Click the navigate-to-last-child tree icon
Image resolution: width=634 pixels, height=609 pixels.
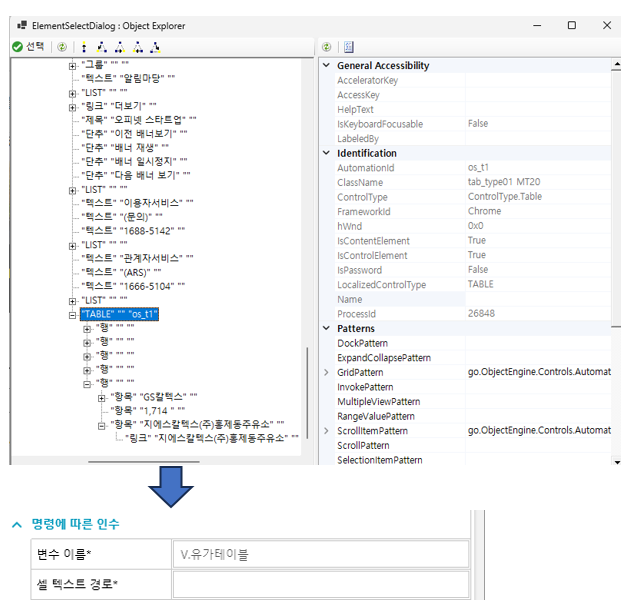coord(155,47)
